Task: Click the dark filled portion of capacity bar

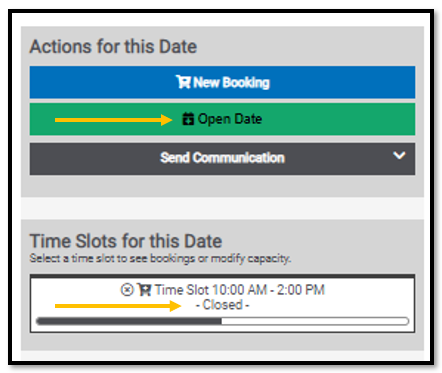Action: click(x=129, y=321)
